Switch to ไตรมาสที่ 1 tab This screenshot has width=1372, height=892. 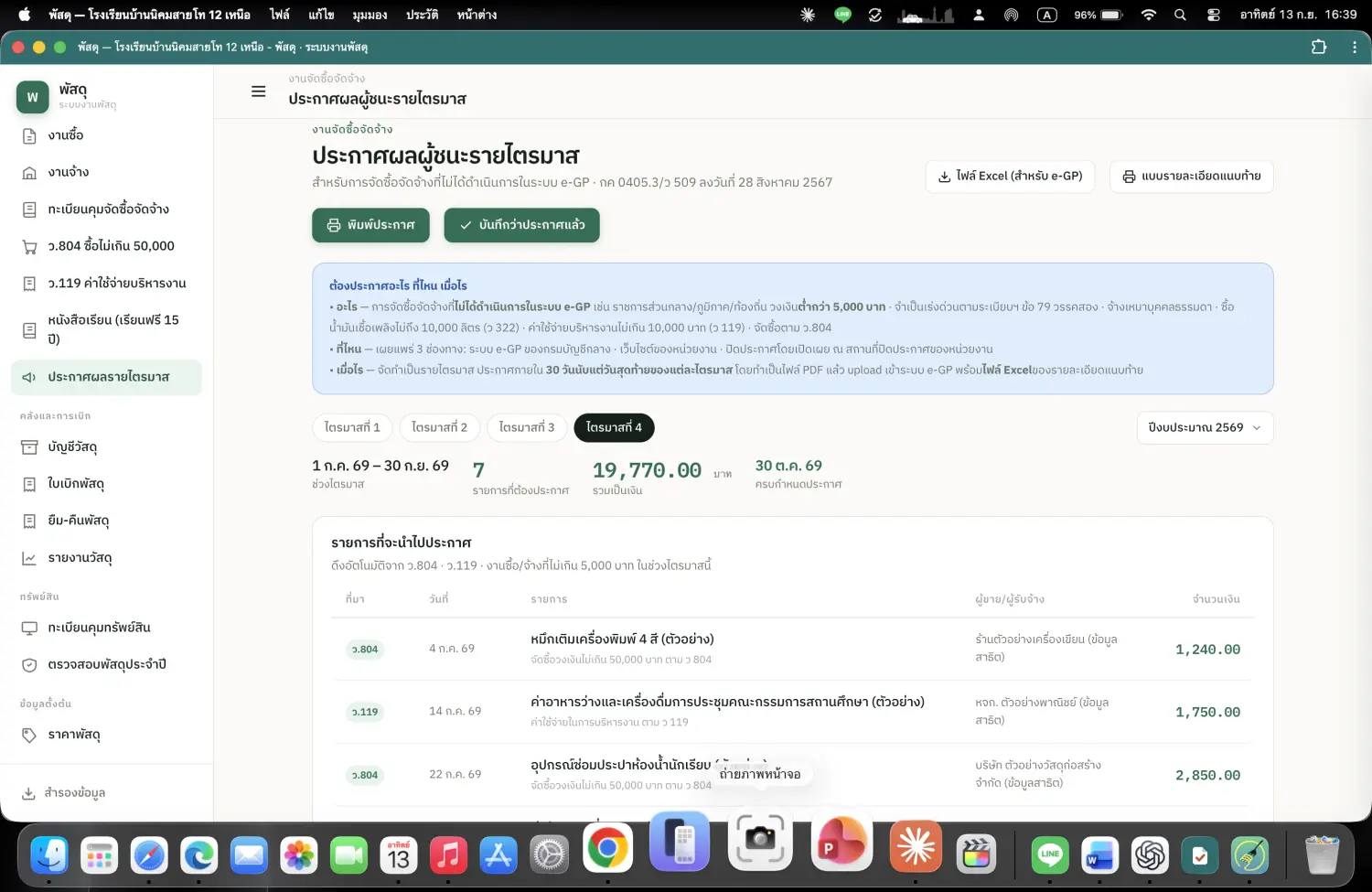click(x=352, y=428)
